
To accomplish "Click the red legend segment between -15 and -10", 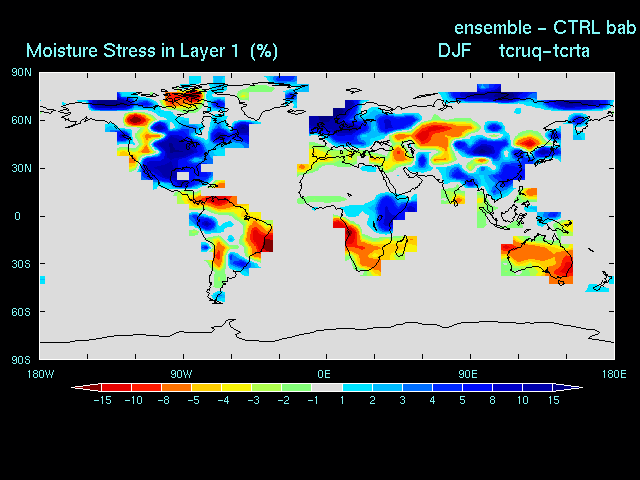I will (x=116, y=387).
